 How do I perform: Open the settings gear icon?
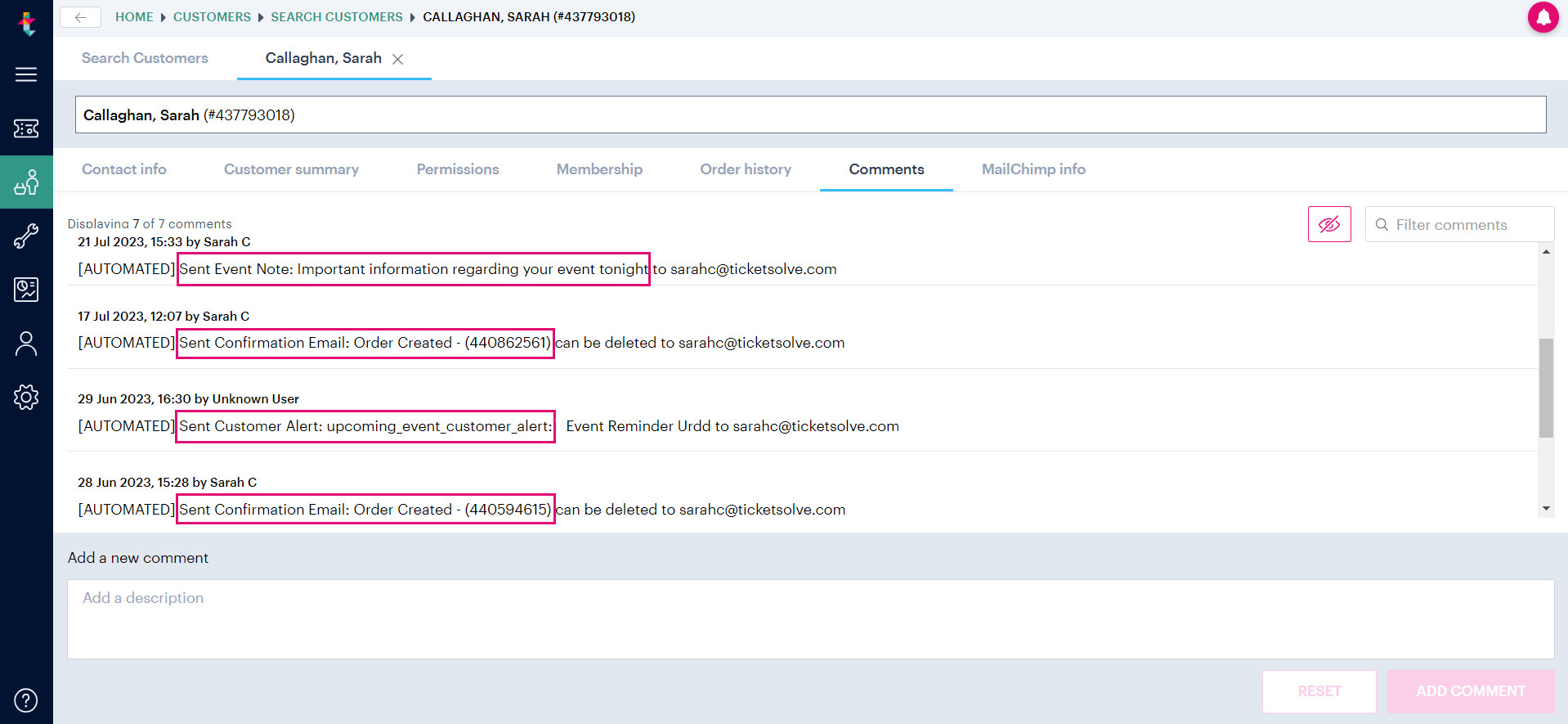pyautogui.click(x=26, y=398)
